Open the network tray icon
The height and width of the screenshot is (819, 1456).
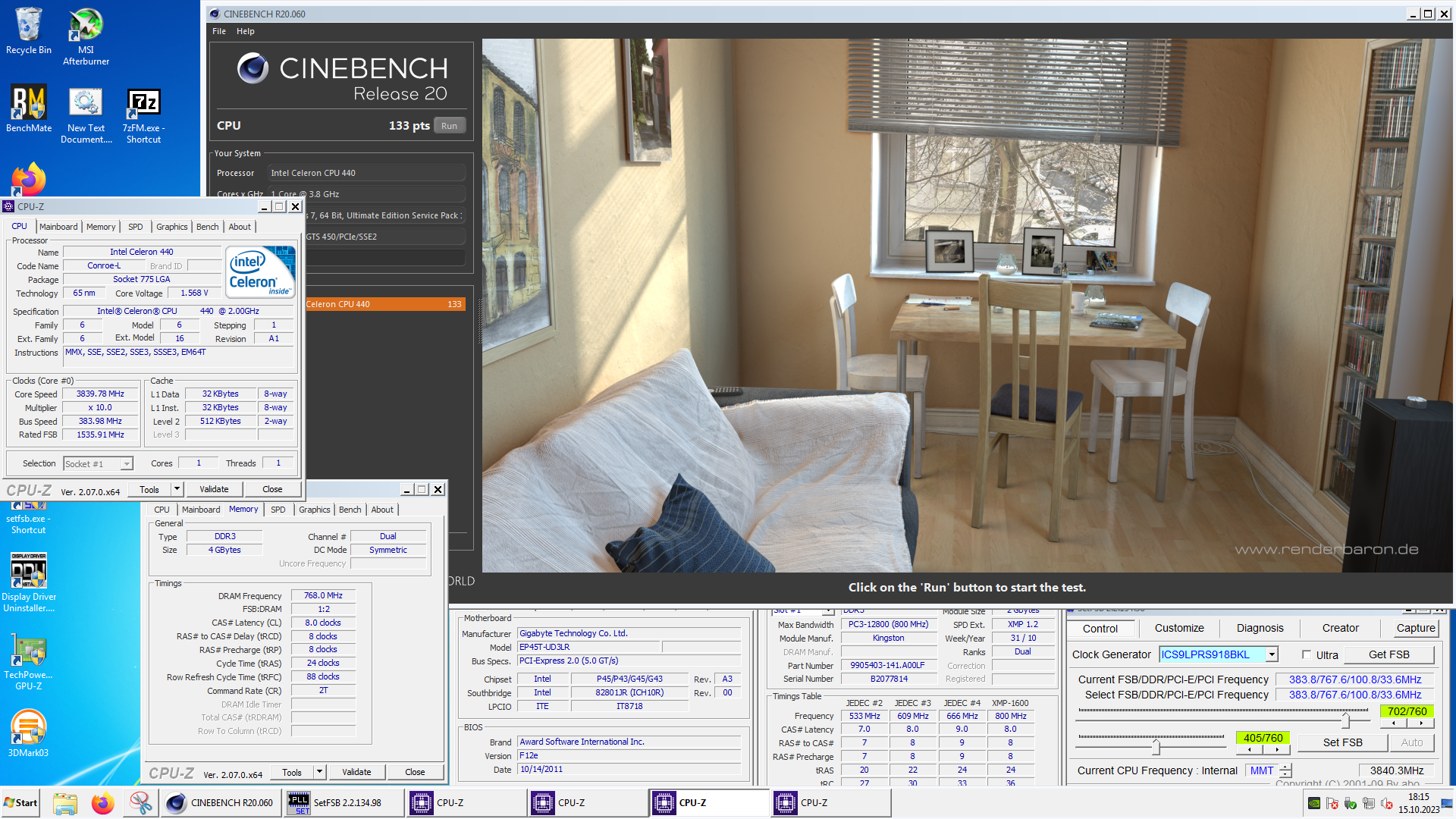point(1369,803)
